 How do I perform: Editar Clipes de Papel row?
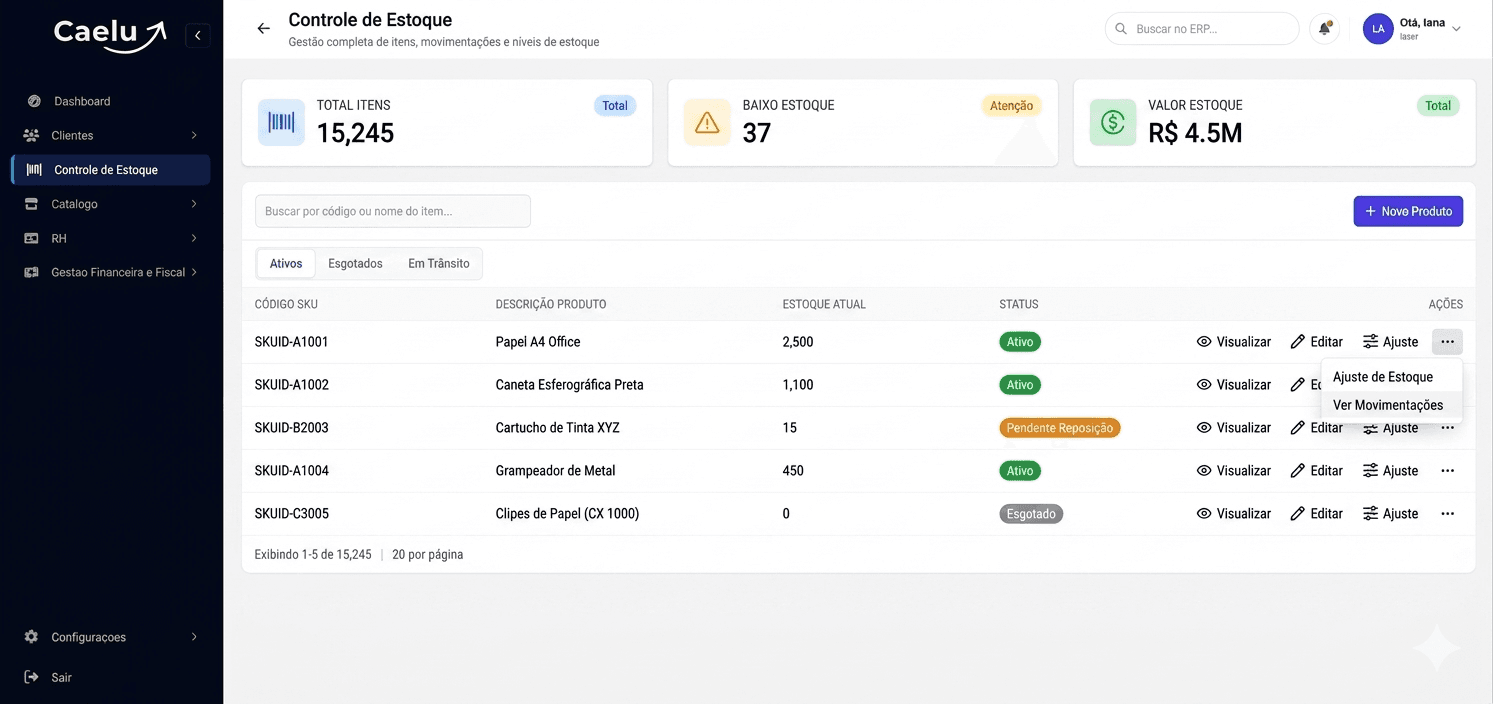1316,514
